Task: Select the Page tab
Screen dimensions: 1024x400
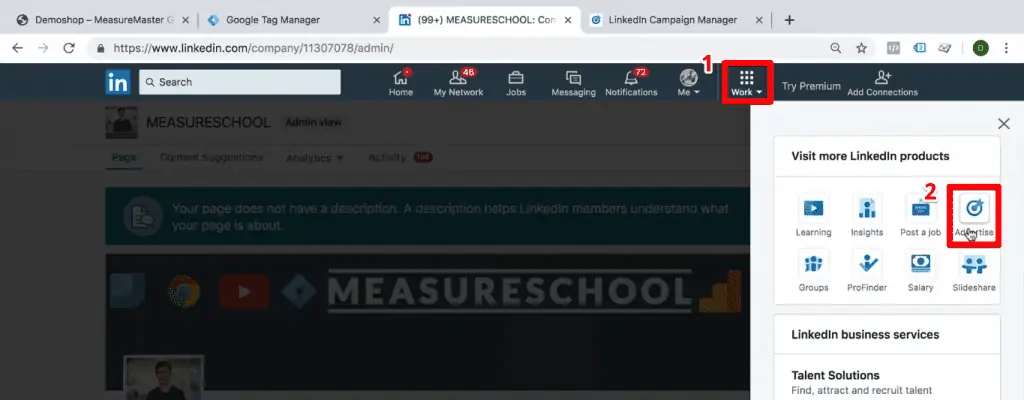Action: point(123,158)
